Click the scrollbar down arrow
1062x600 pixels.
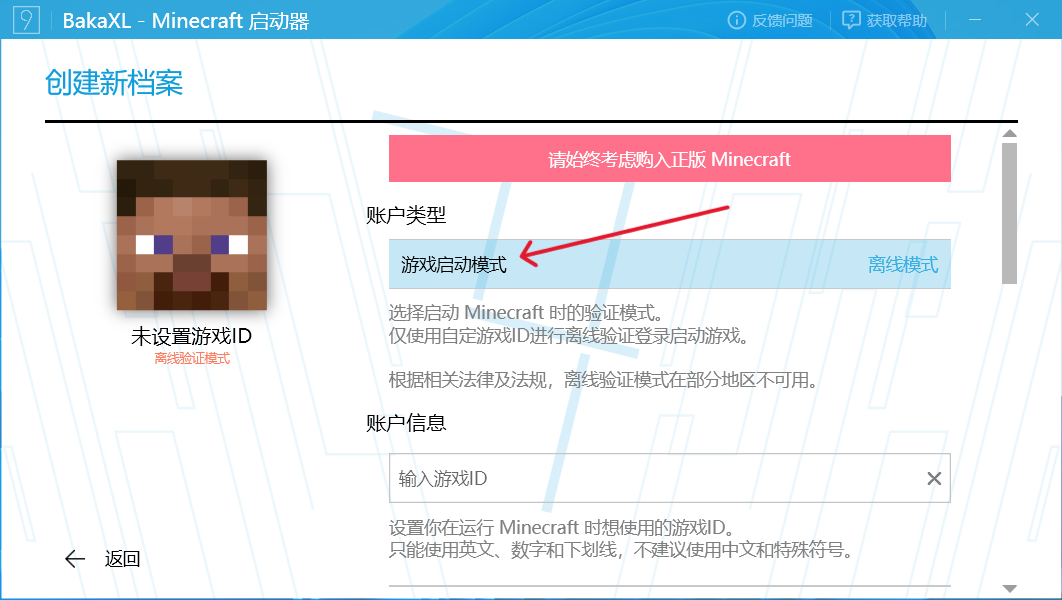[x=1009, y=588]
